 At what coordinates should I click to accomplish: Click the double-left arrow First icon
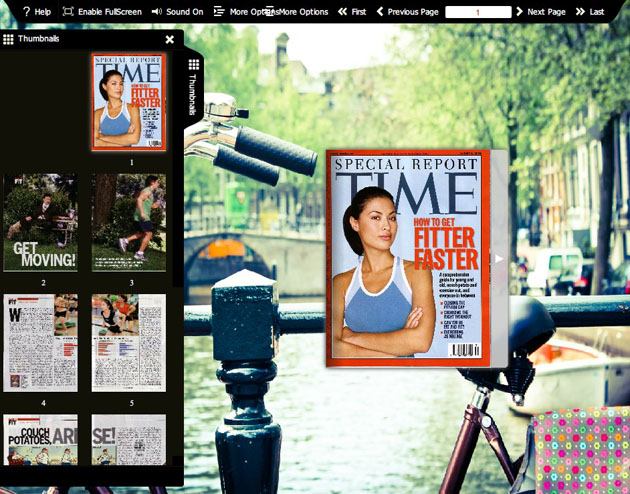click(342, 12)
